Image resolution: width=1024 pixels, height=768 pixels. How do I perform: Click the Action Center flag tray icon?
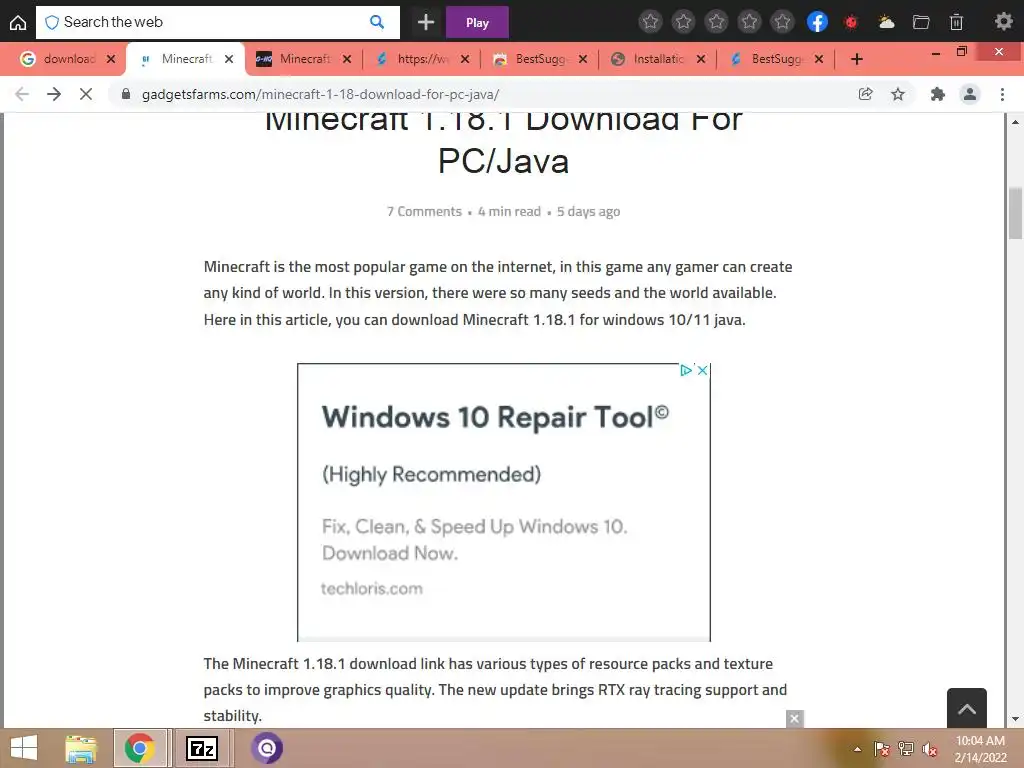[881, 749]
